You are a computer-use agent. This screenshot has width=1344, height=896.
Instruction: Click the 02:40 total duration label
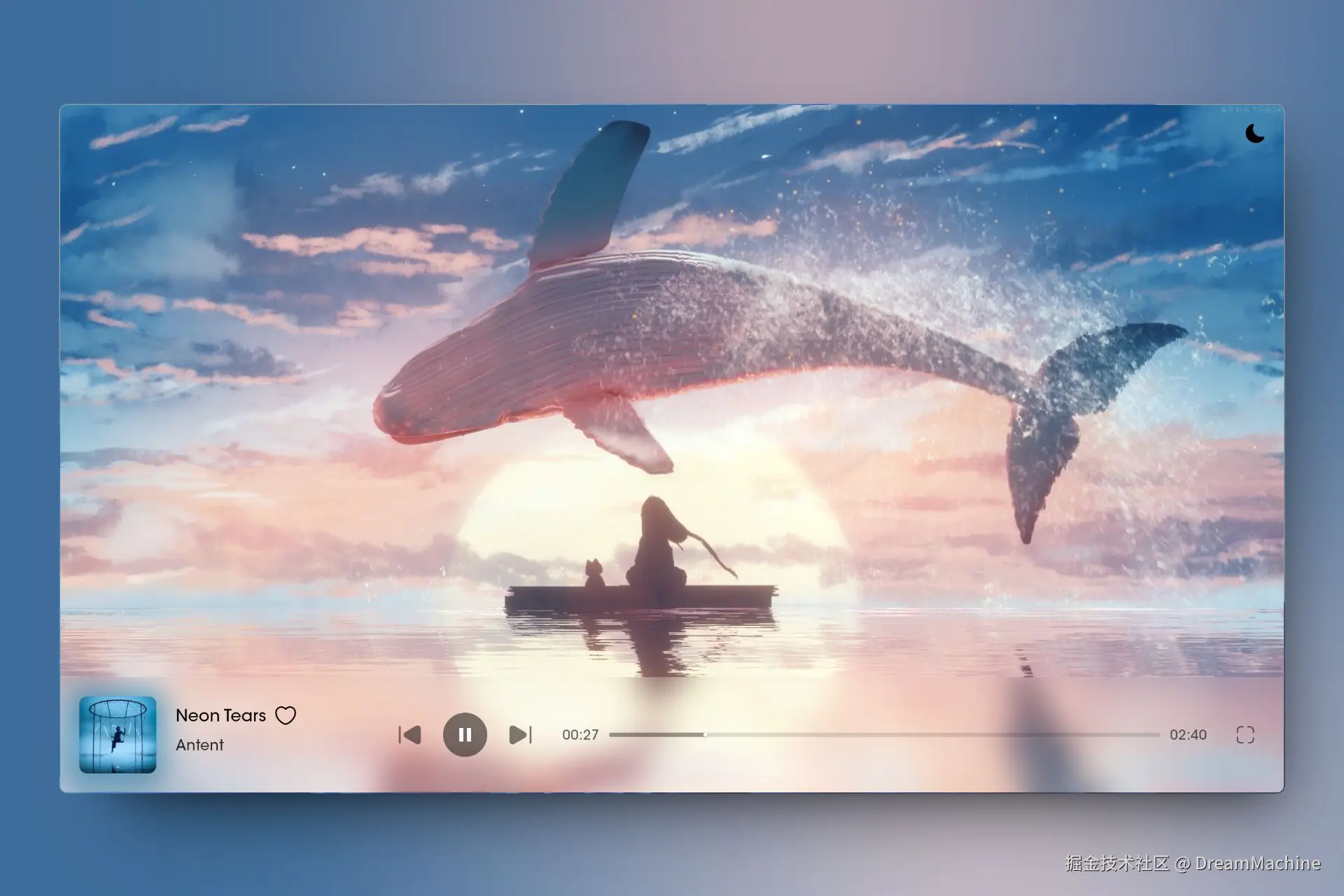click(x=1188, y=735)
